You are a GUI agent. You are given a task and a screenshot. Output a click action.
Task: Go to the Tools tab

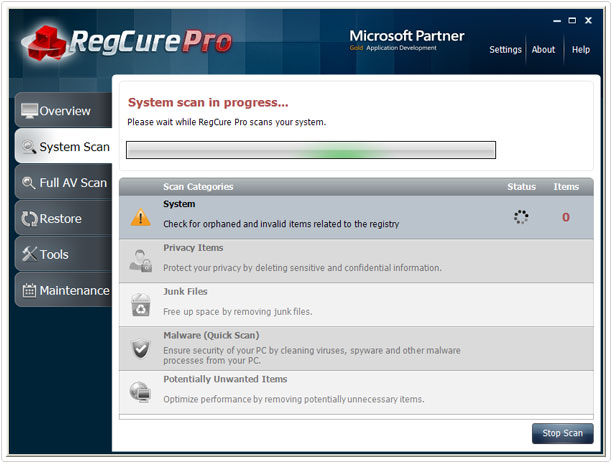(x=64, y=254)
